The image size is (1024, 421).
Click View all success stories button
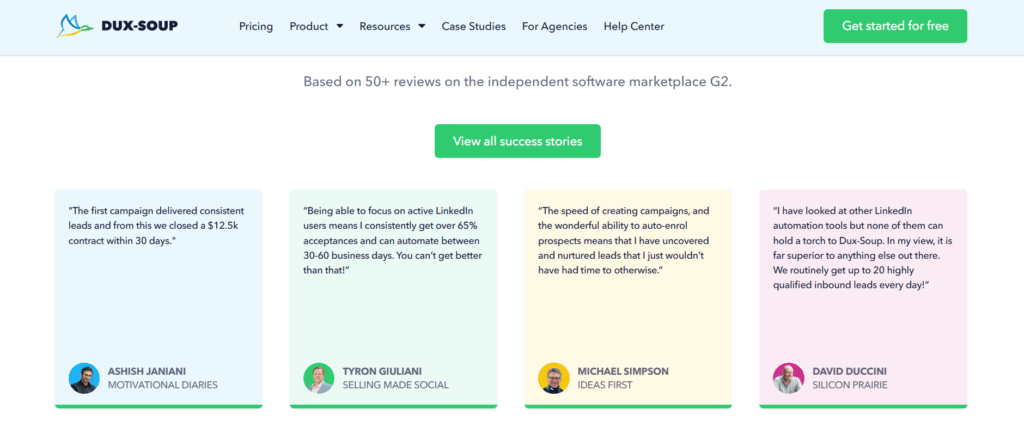click(518, 141)
